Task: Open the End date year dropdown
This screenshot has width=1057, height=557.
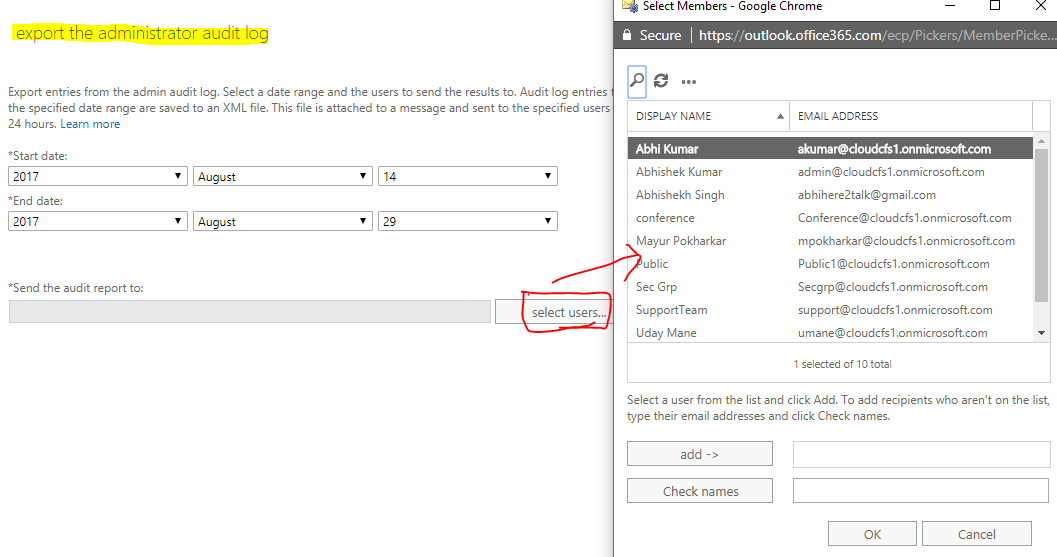Action: [98, 221]
